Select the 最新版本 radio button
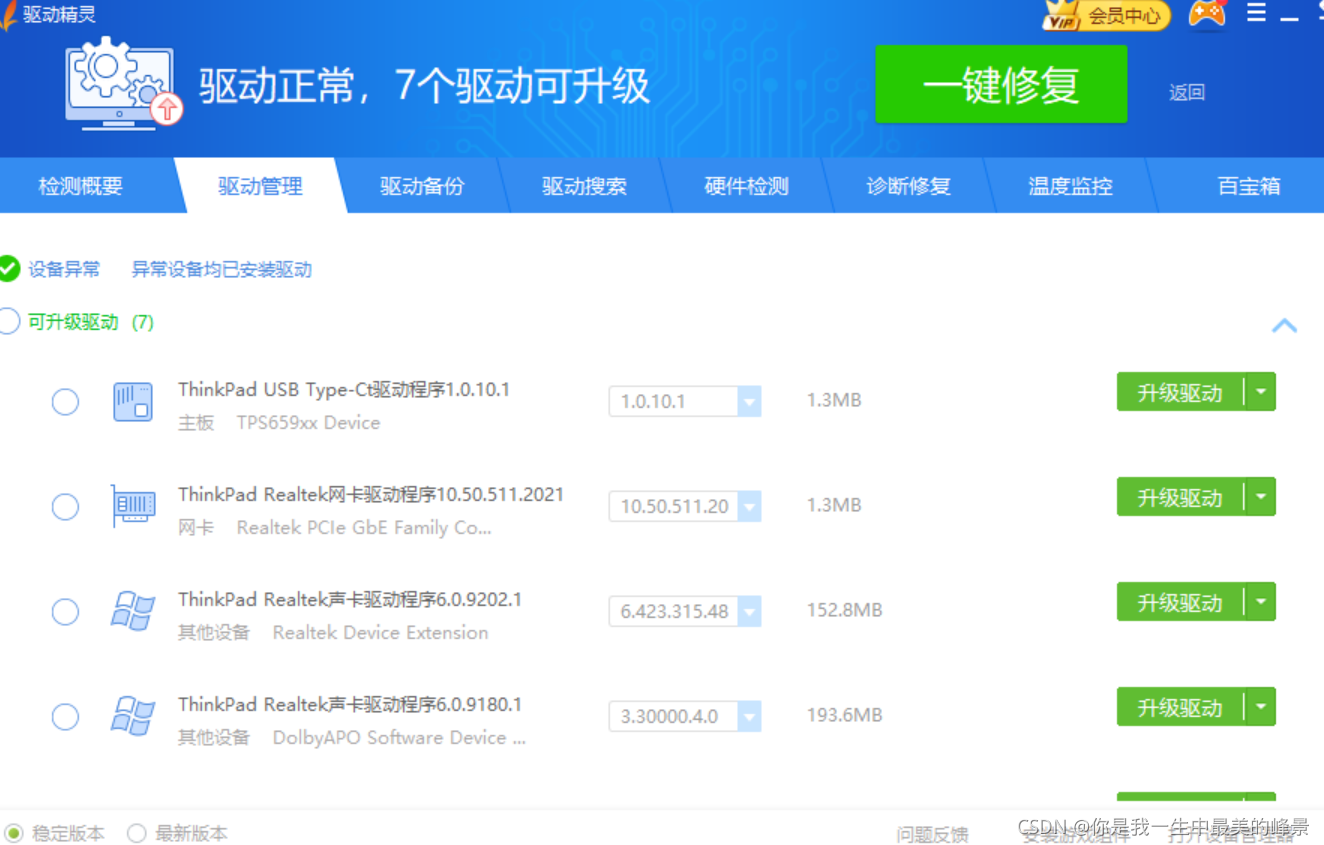The height and width of the screenshot is (845, 1324). (136, 833)
